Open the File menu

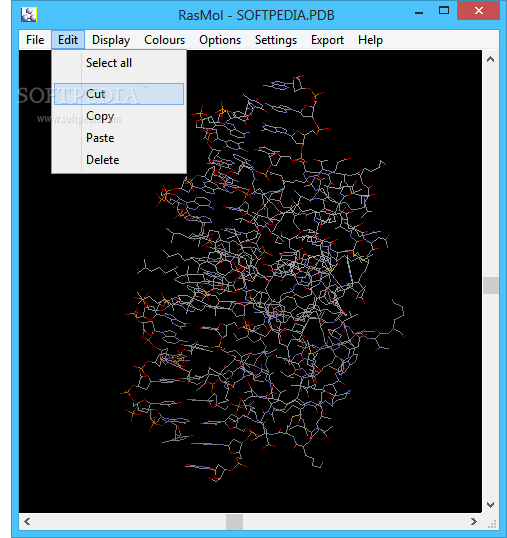(35, 40)
